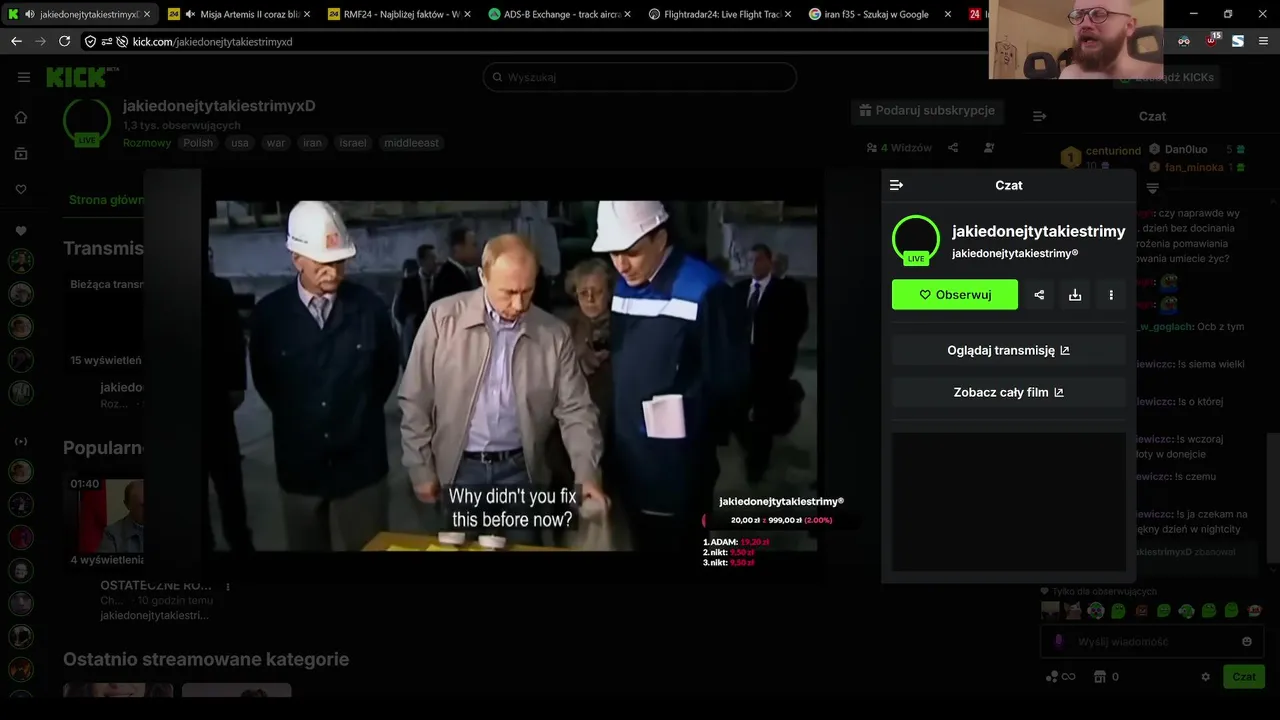Viewport: 1280px width, 720px height.
Task: Collapse the stream chat beside Załadźdź KICKs
Action: [1039, 116]
